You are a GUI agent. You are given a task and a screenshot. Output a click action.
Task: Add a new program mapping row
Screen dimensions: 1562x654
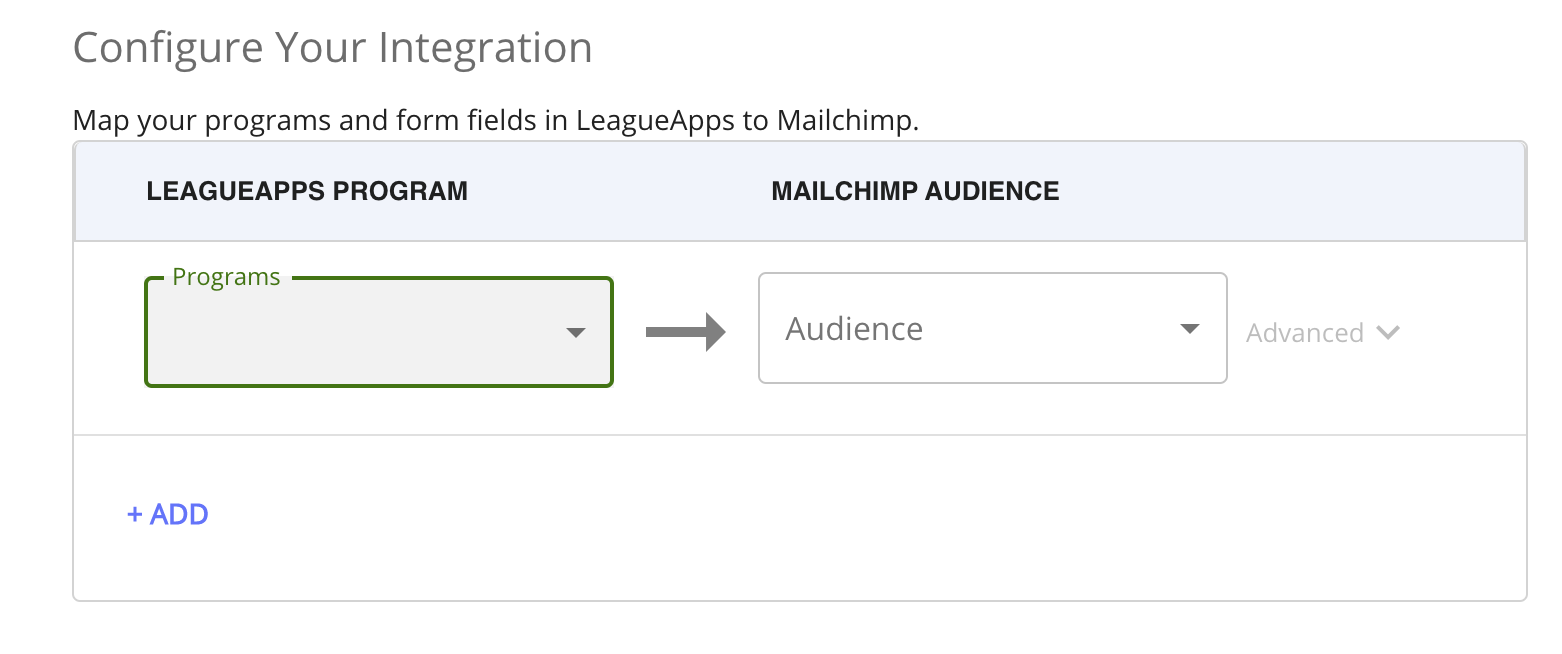tap(167, 513)
